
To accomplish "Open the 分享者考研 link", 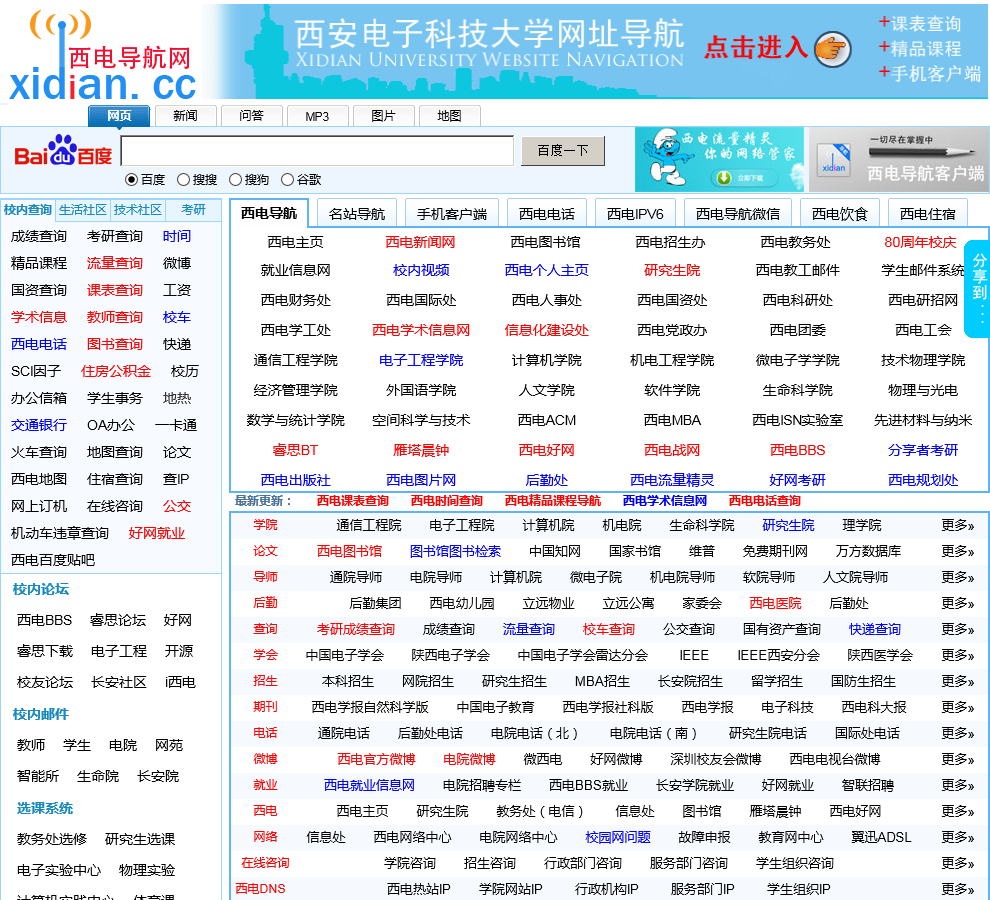I will point(922,450).
